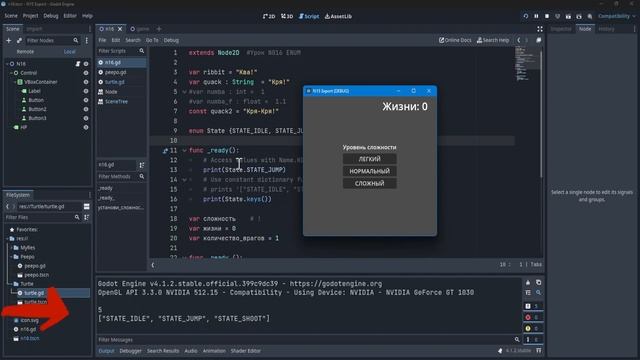The height and width of the screenshot is (360, 640).
Task: Add a new node with the plus icon
Action: point(9,40)
